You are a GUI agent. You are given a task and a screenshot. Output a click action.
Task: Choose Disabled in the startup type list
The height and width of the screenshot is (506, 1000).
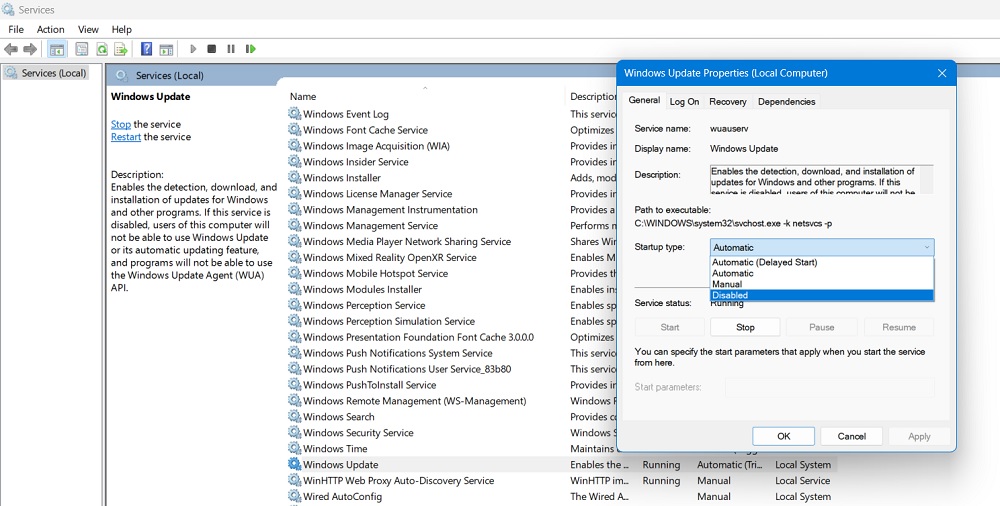point(821,295)
